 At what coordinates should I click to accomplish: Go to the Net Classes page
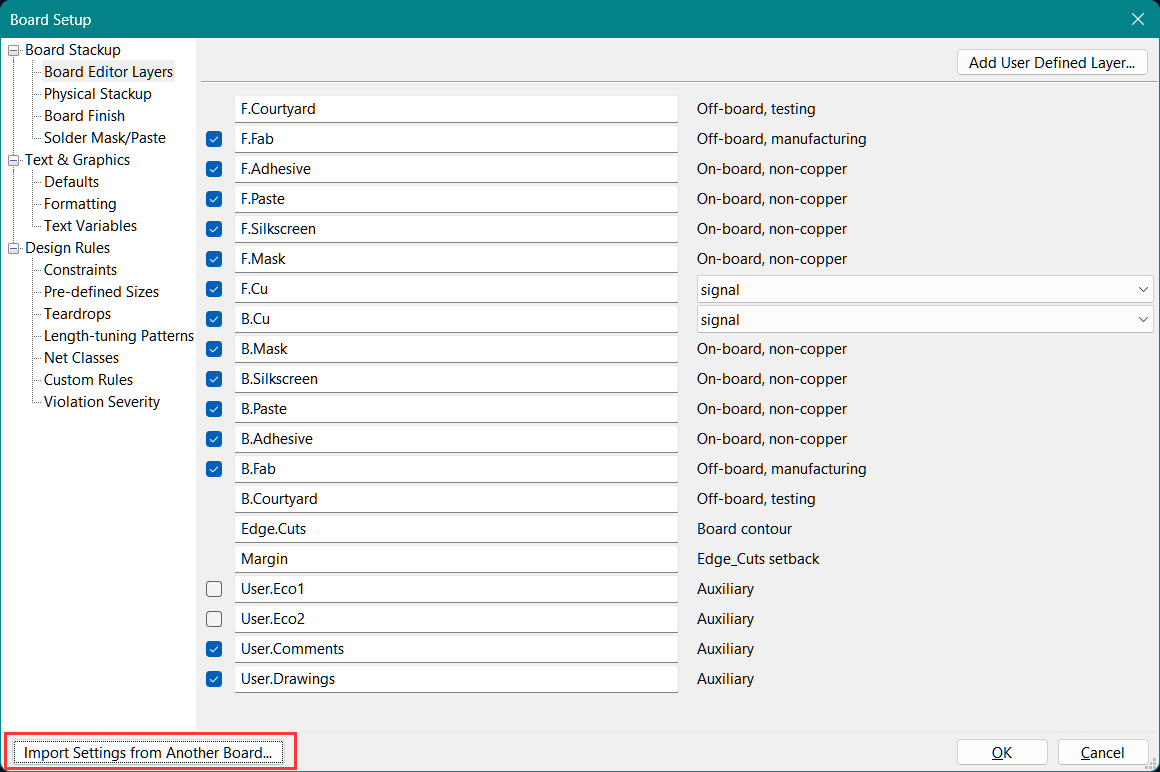click(81, 358)
